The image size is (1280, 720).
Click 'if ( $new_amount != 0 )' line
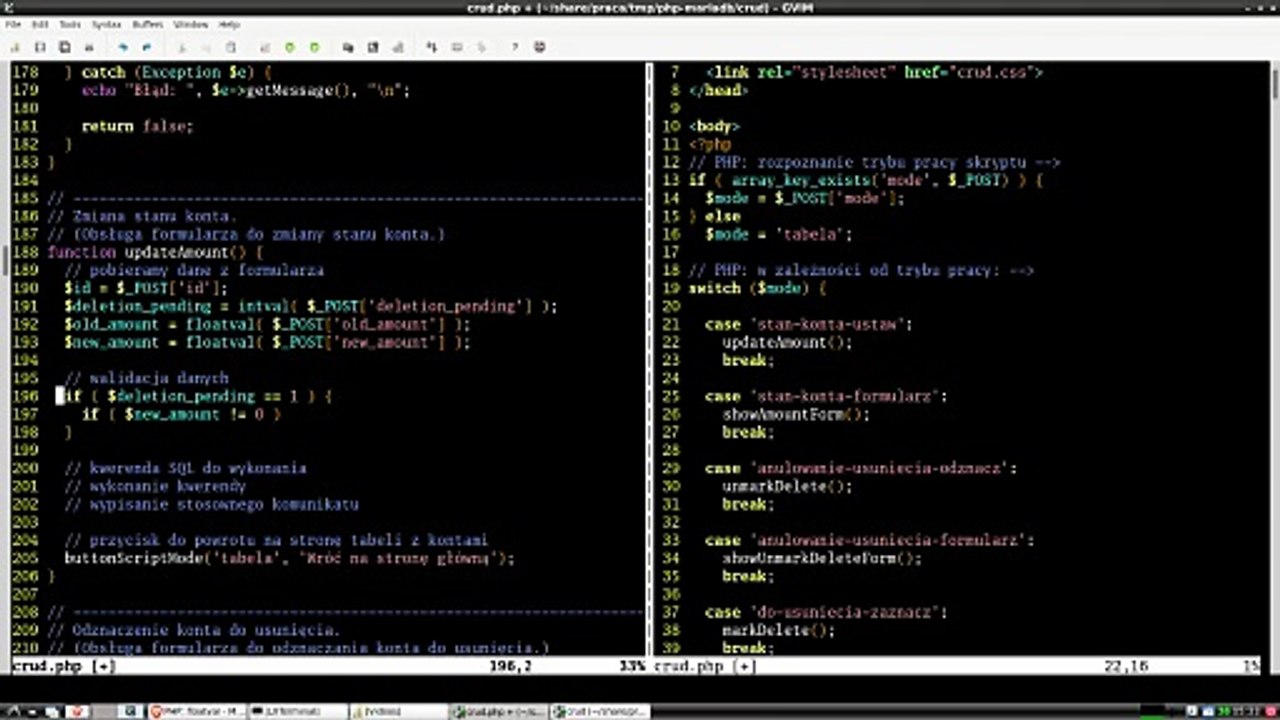(180, 414)
